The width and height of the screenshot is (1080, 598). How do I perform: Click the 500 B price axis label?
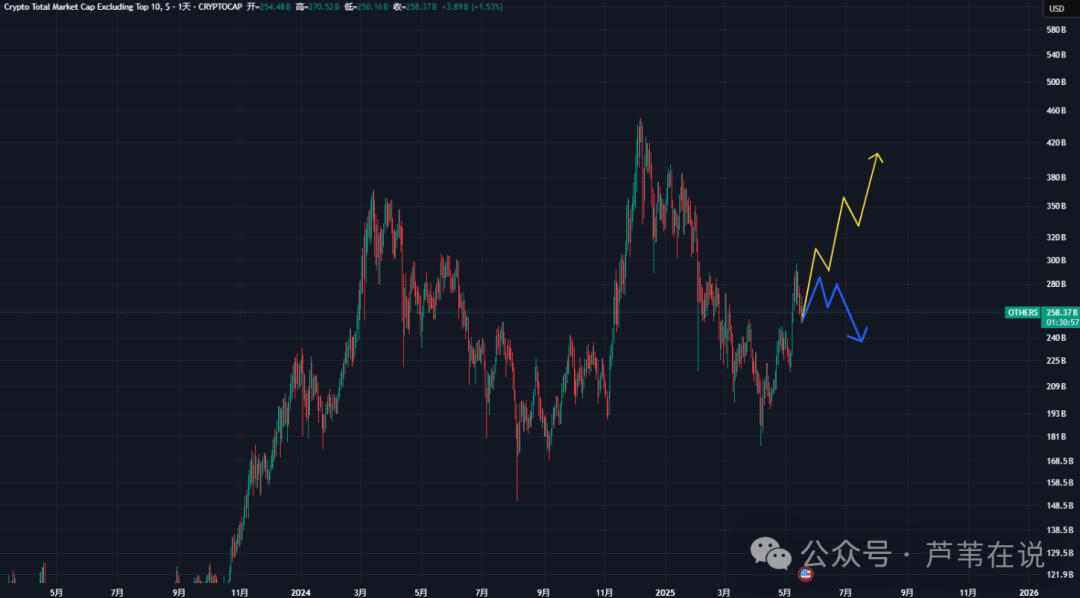(1057, 81)
